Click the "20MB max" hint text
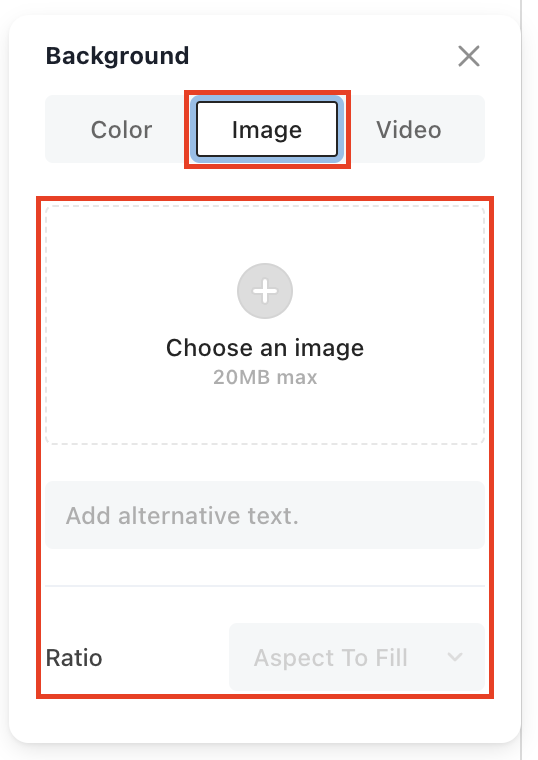Viewport: 538px width, 760px height. [265, 377]
